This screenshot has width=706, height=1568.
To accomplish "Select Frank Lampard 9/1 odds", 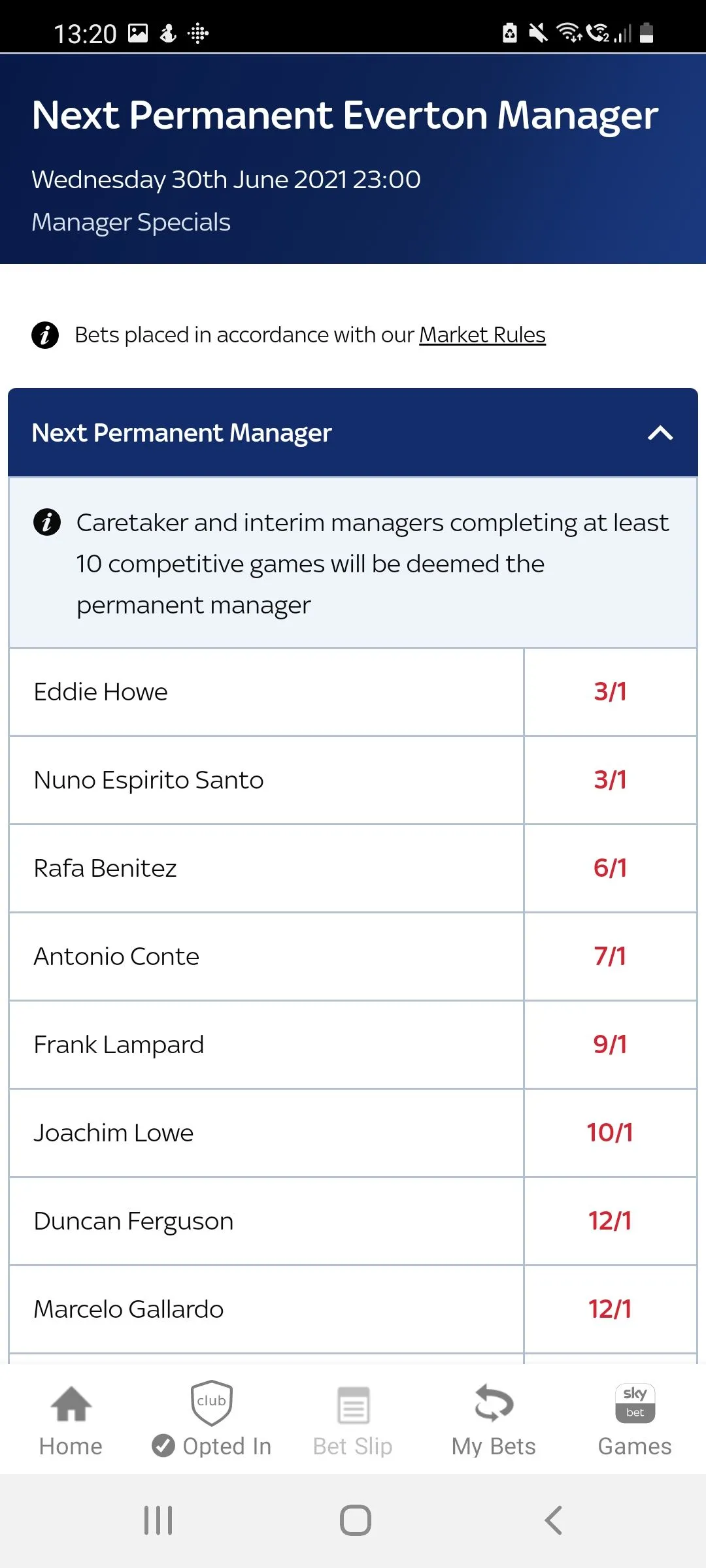I will tap(610, 1045).
